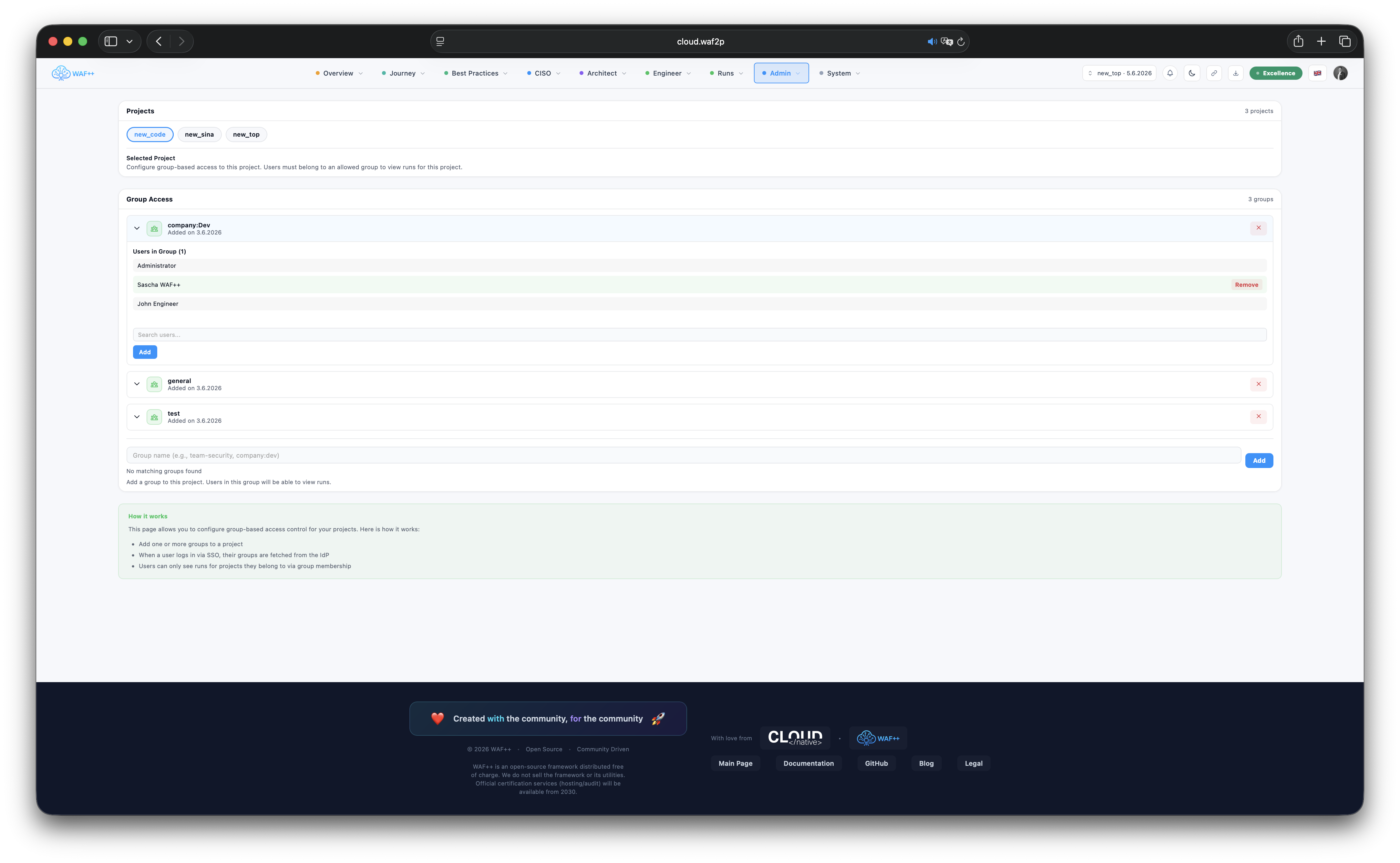Remove the test group with X

1259,416
